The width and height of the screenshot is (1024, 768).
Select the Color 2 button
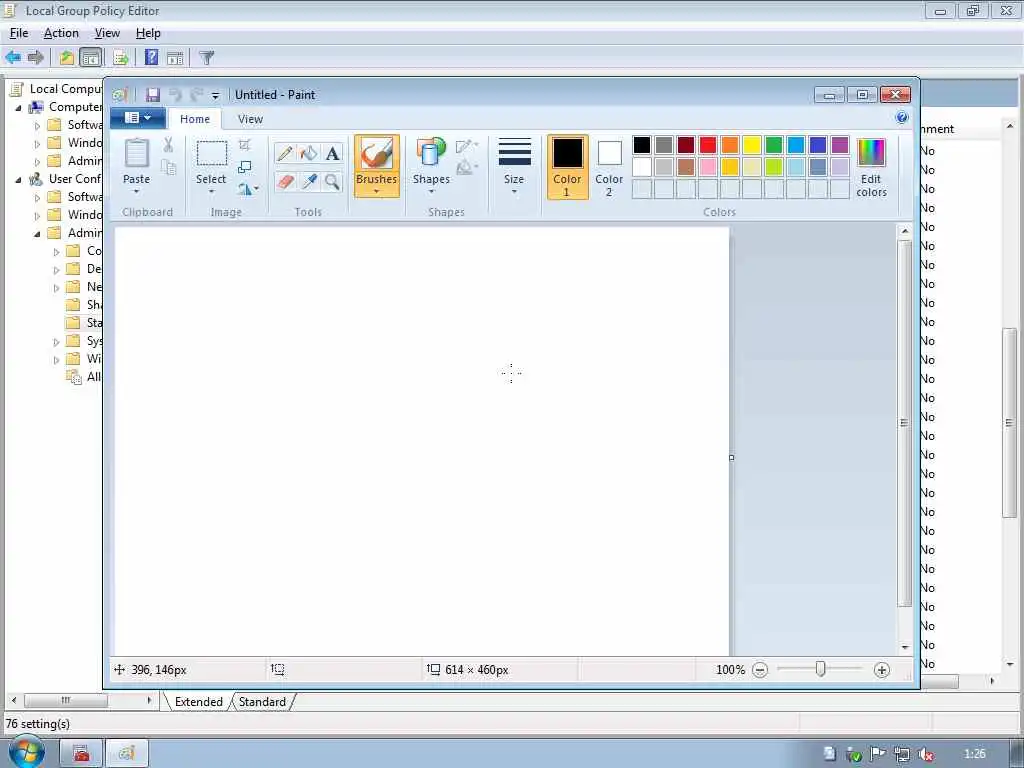pos(609,167)
